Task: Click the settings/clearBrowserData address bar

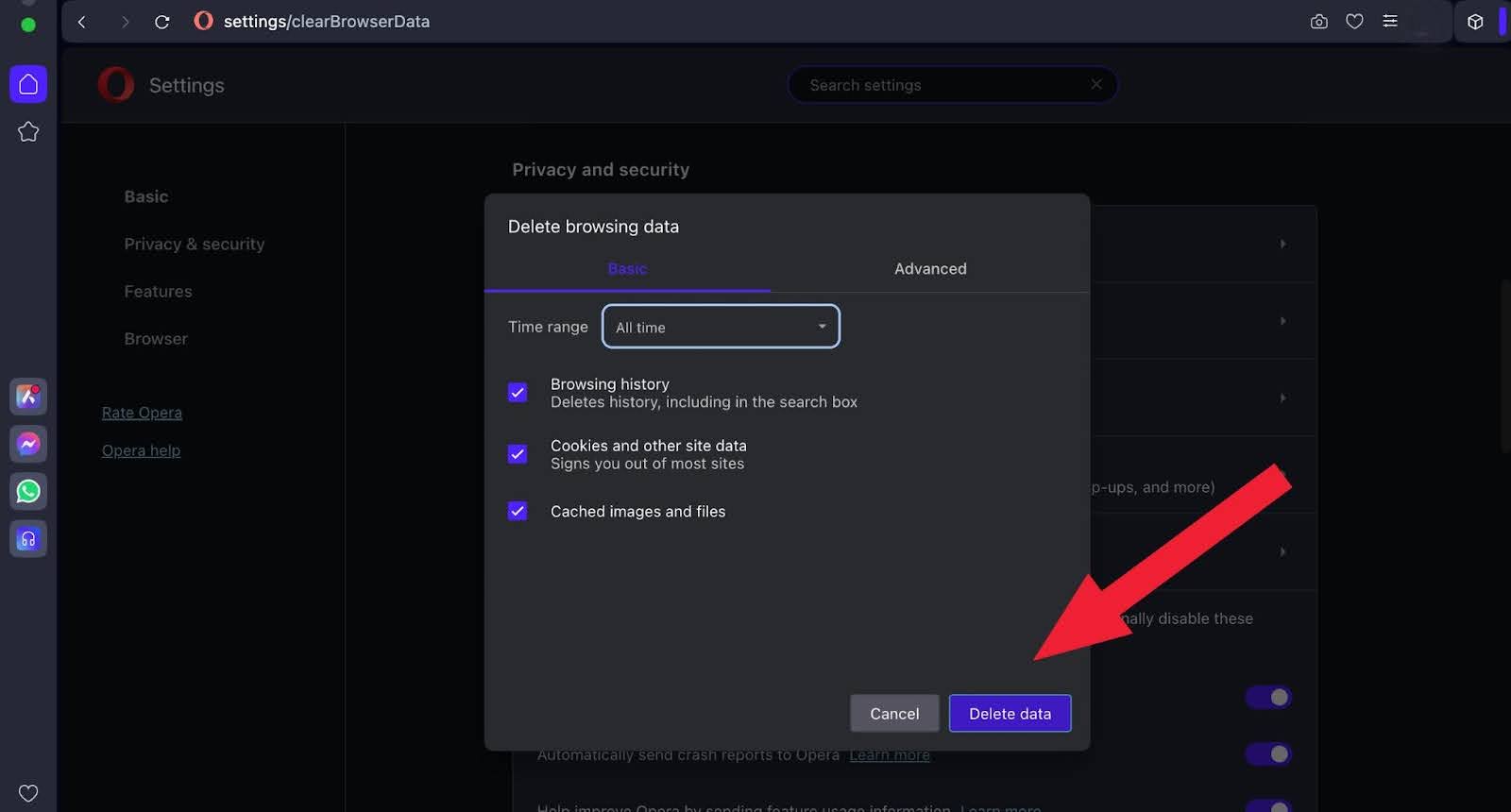Action: click(x=326, y=21)
